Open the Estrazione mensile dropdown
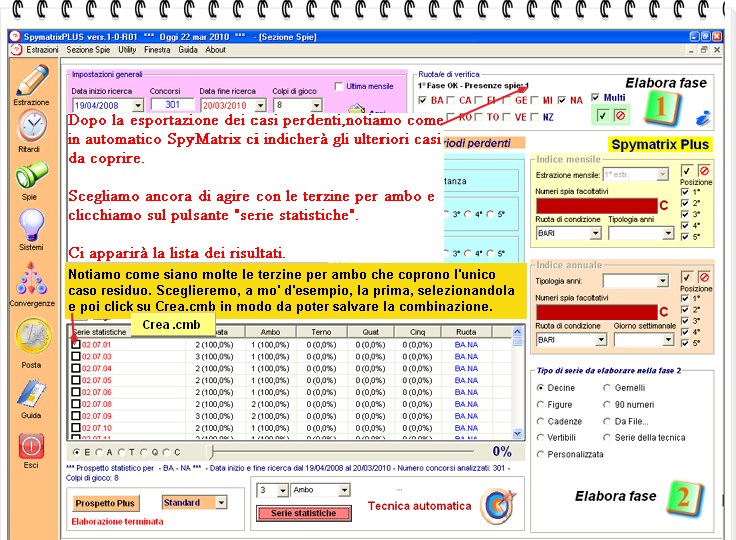 (x=662, y=175)
